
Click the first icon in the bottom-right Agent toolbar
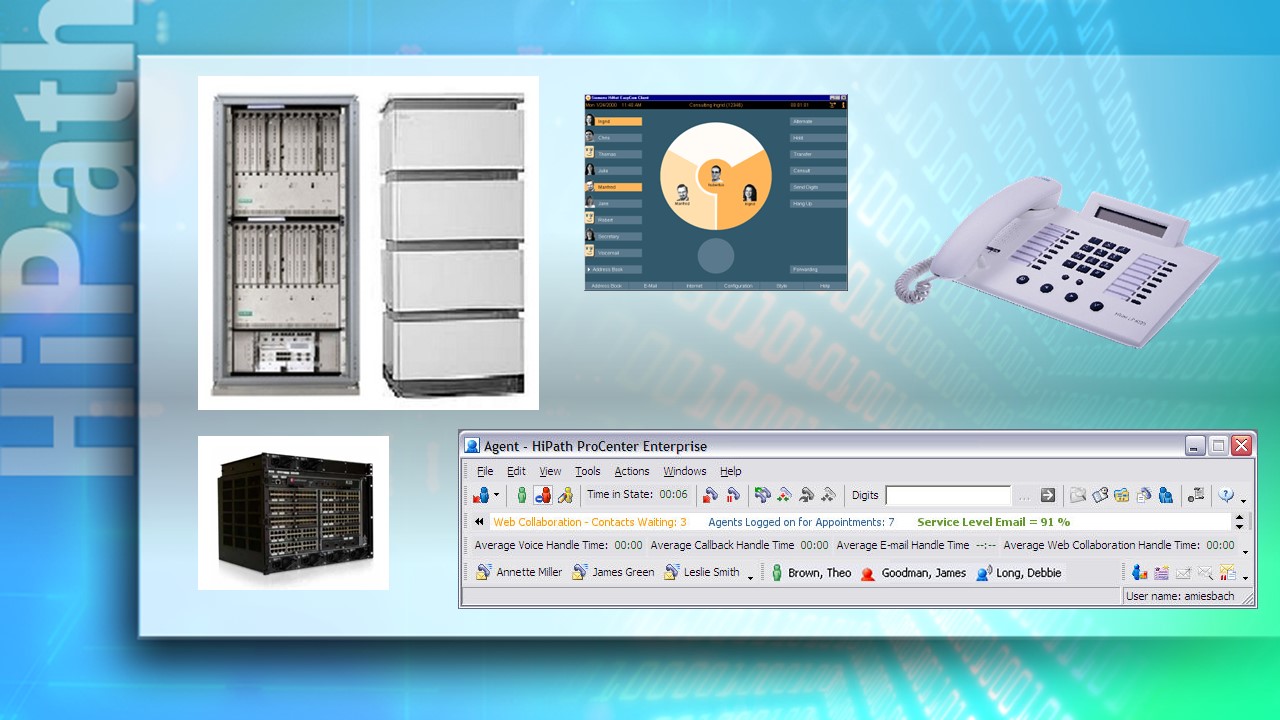pyautogui.click(x=1139, y=573)
